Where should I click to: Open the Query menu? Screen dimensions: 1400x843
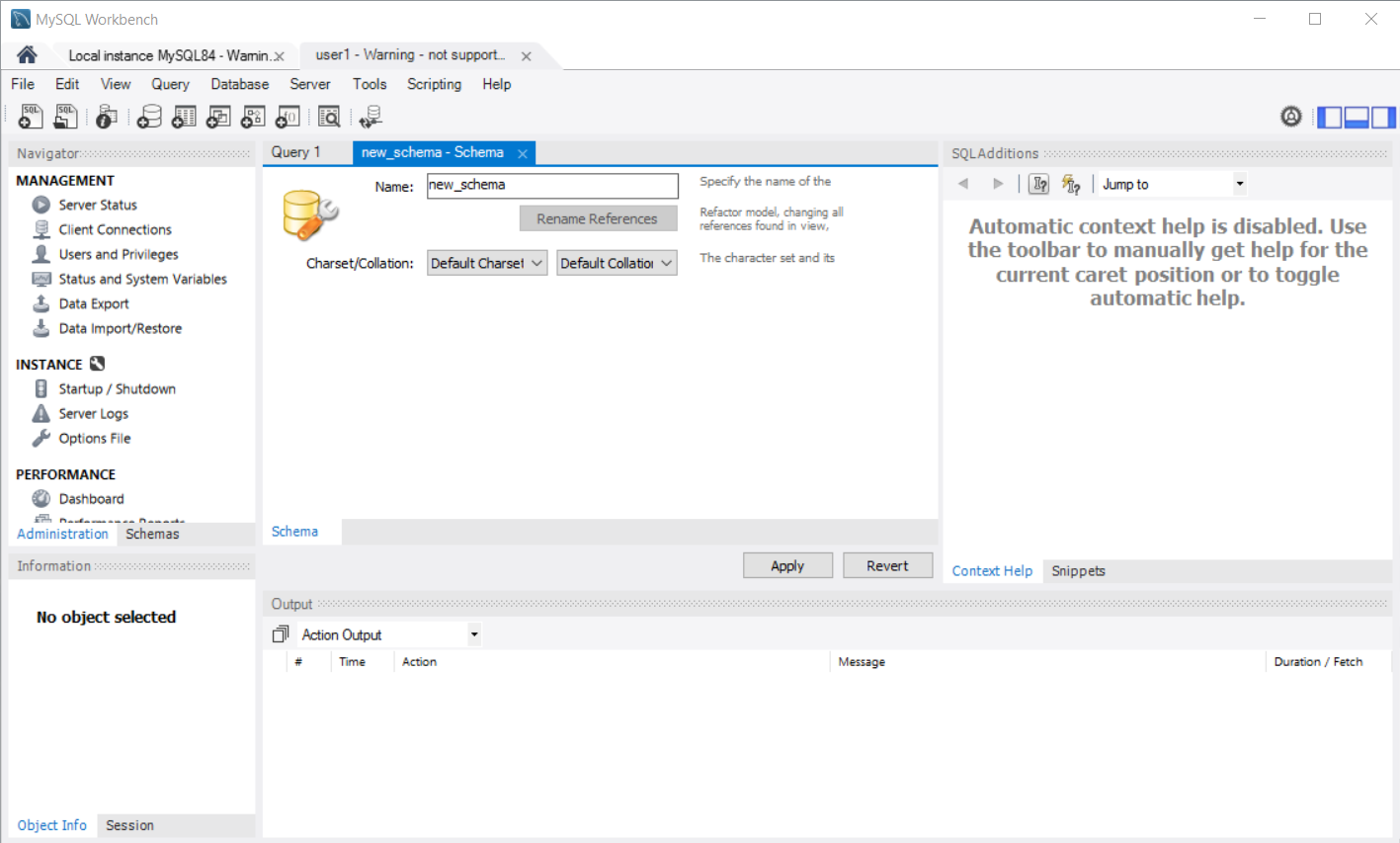(x=170, y=84)
